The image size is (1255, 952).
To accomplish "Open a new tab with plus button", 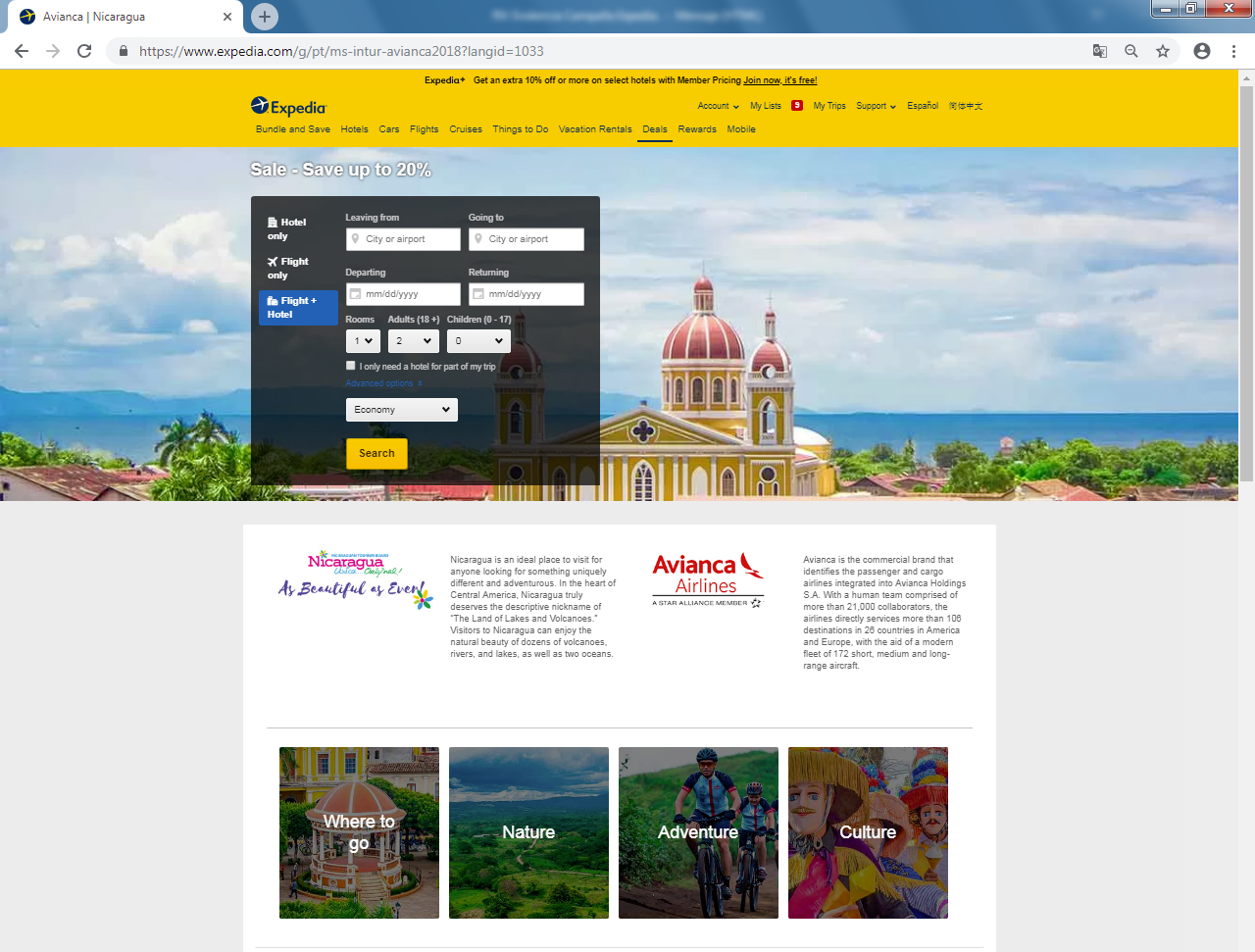I will pos(265,16).
